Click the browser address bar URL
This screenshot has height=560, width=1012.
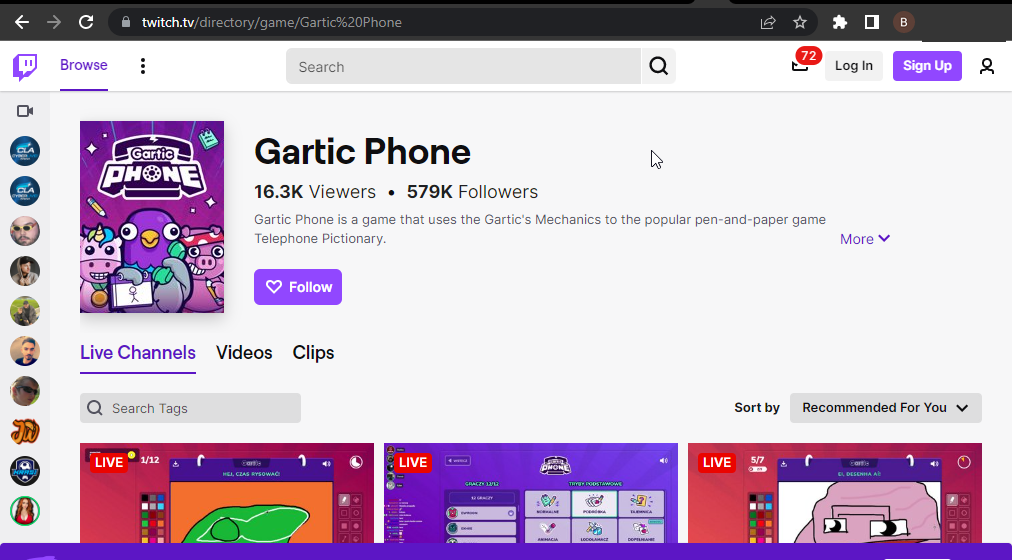(x=272, y=23)
